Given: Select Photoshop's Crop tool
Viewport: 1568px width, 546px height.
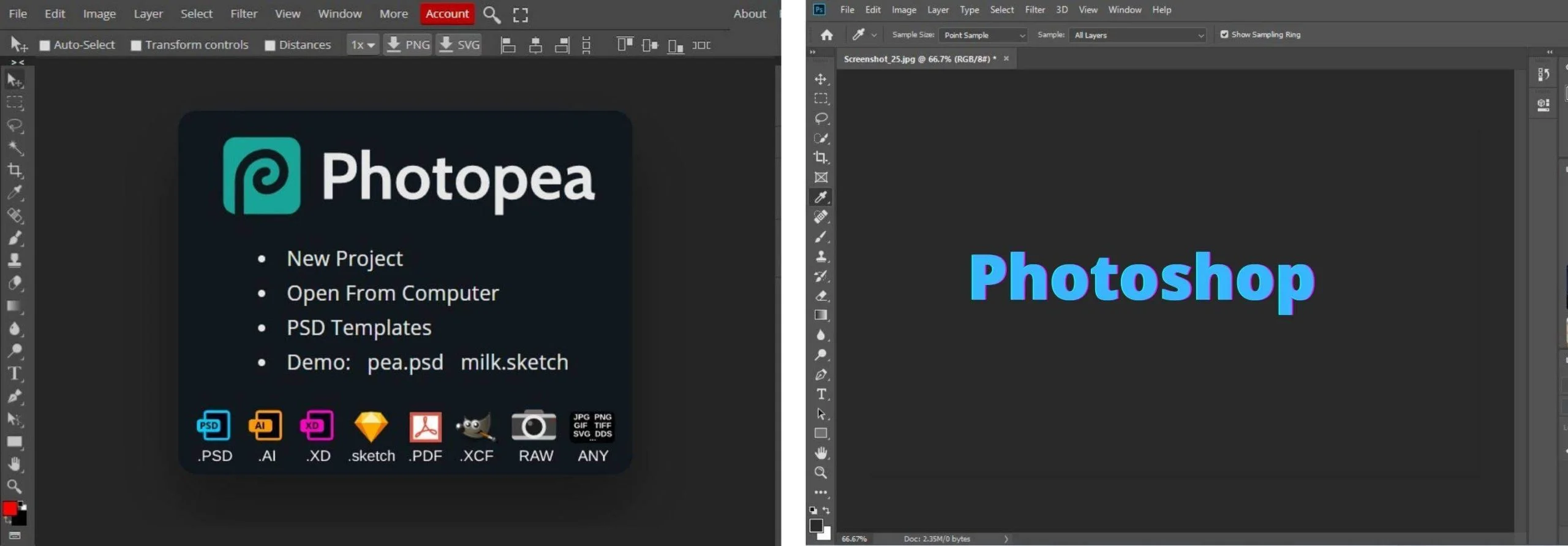Looking at the screenshot, I should point(821,157).
